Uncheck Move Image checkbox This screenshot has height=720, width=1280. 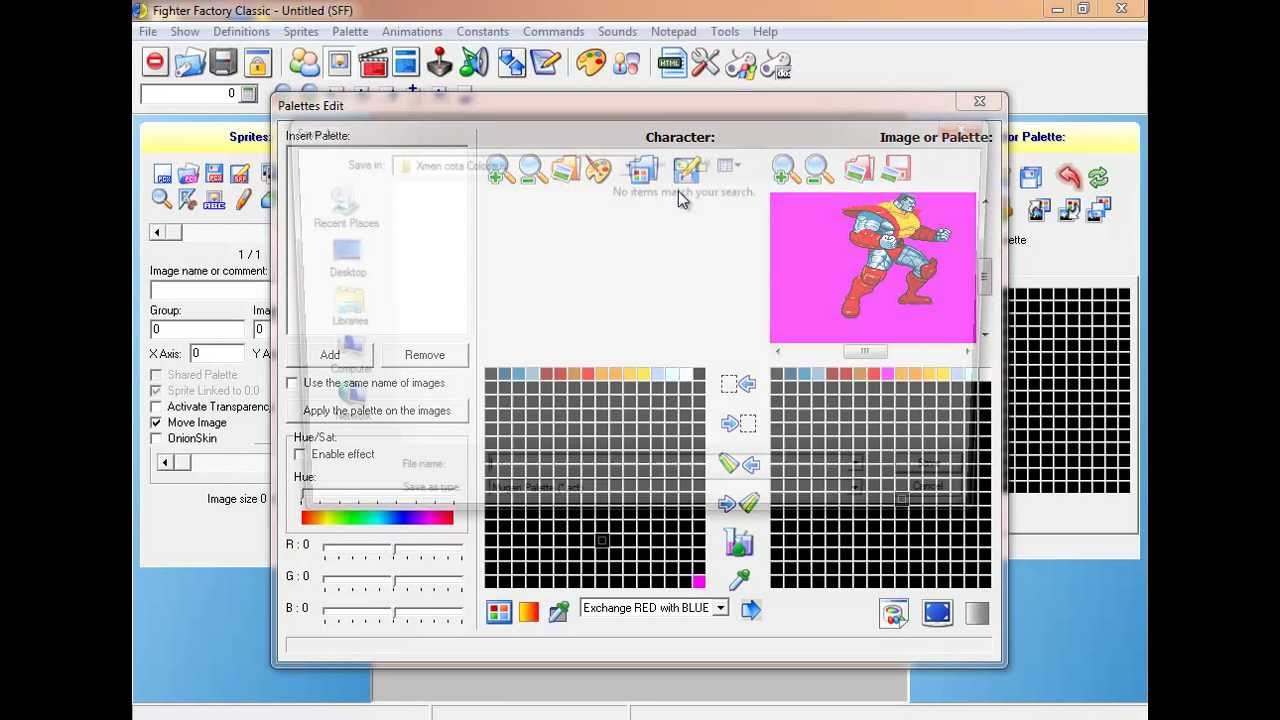click(156, 423)
